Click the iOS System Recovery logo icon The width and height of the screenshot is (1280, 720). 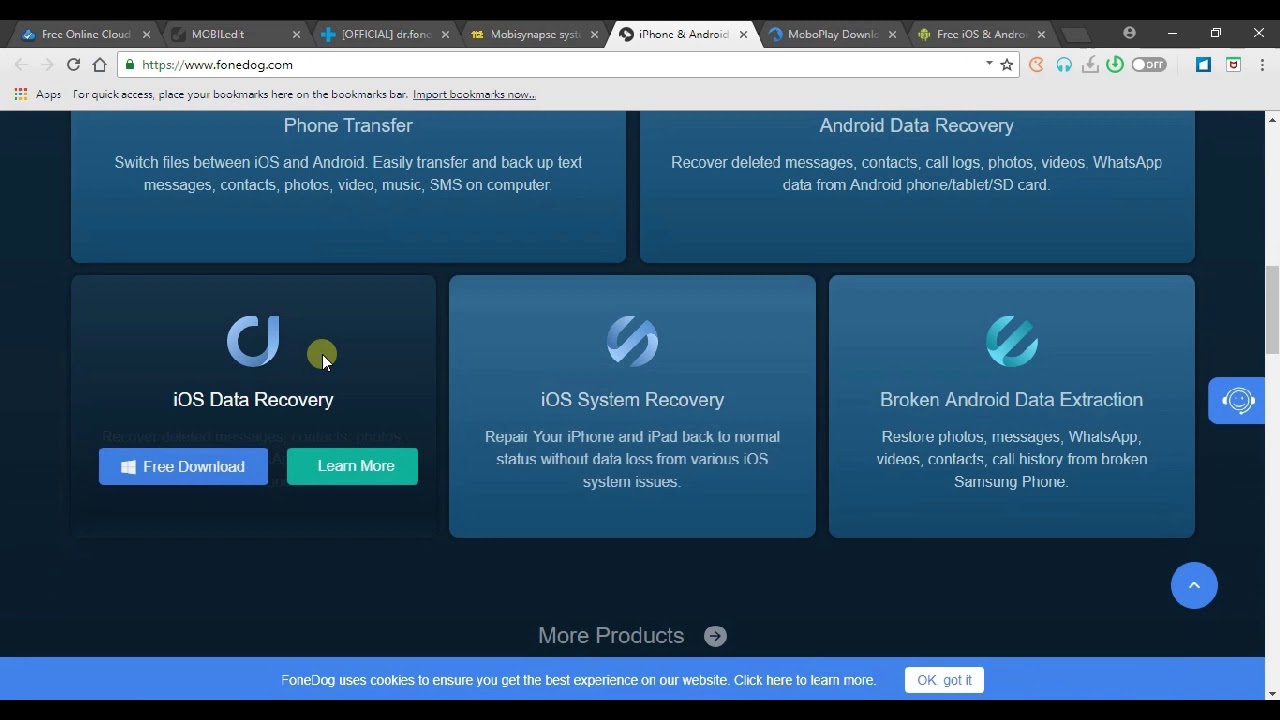point(632,341)
